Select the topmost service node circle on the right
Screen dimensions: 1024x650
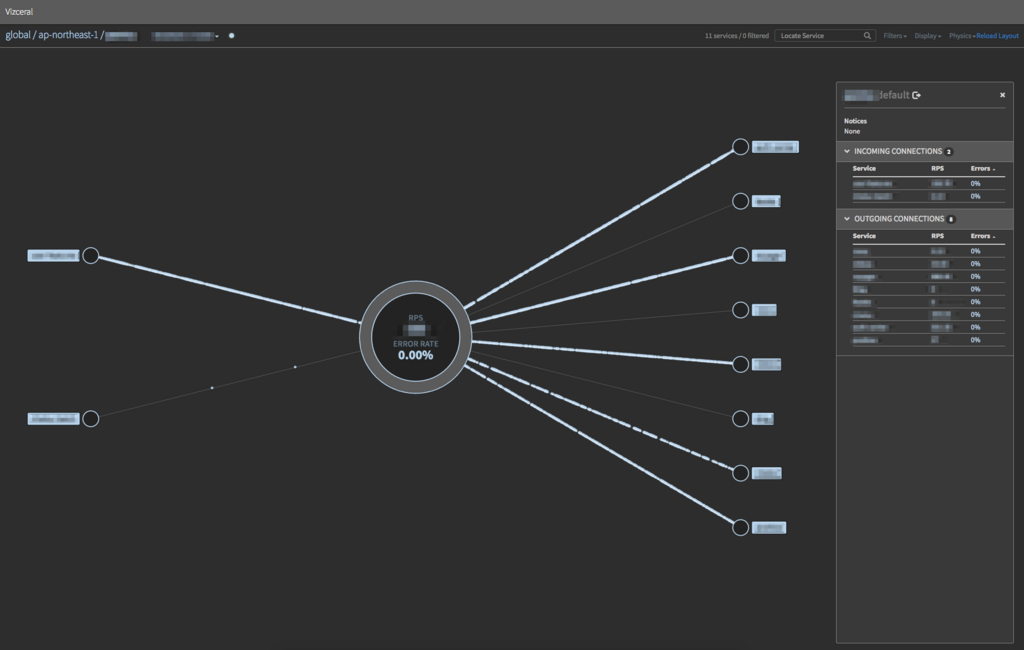click(x=740, y=147)
